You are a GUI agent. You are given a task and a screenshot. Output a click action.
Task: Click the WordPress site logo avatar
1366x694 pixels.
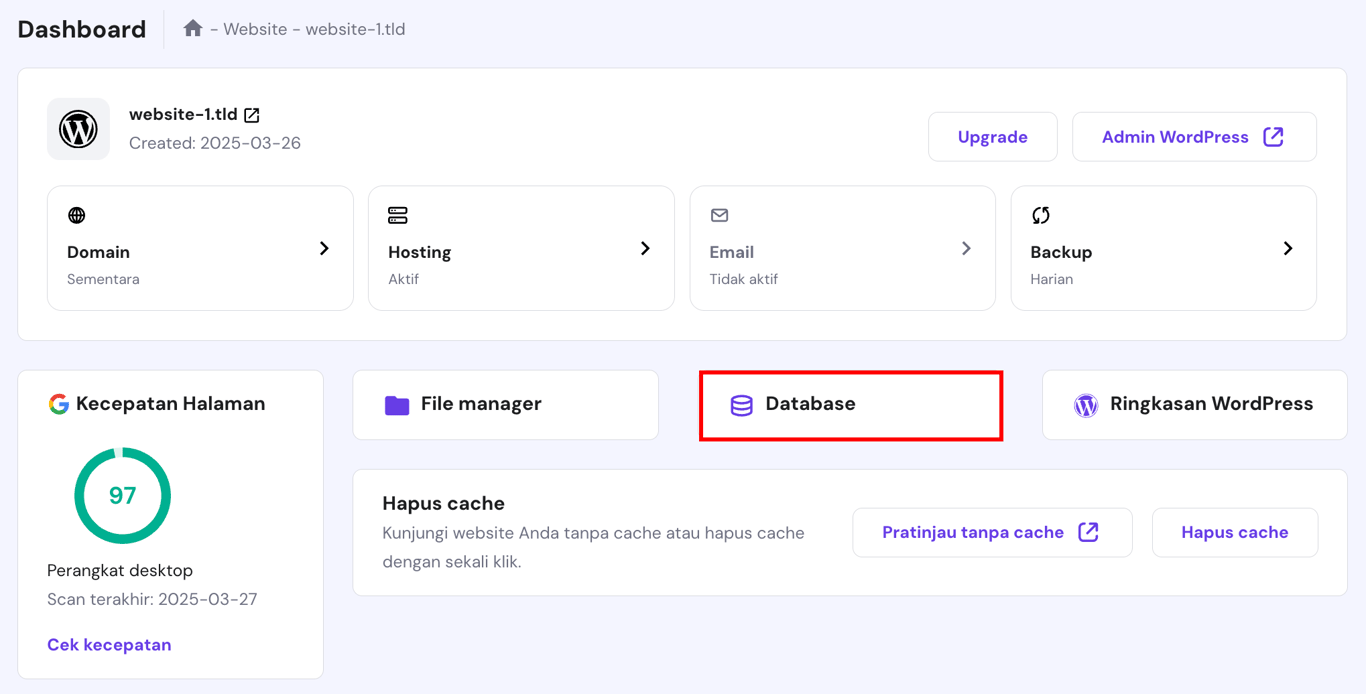point(78,129)
